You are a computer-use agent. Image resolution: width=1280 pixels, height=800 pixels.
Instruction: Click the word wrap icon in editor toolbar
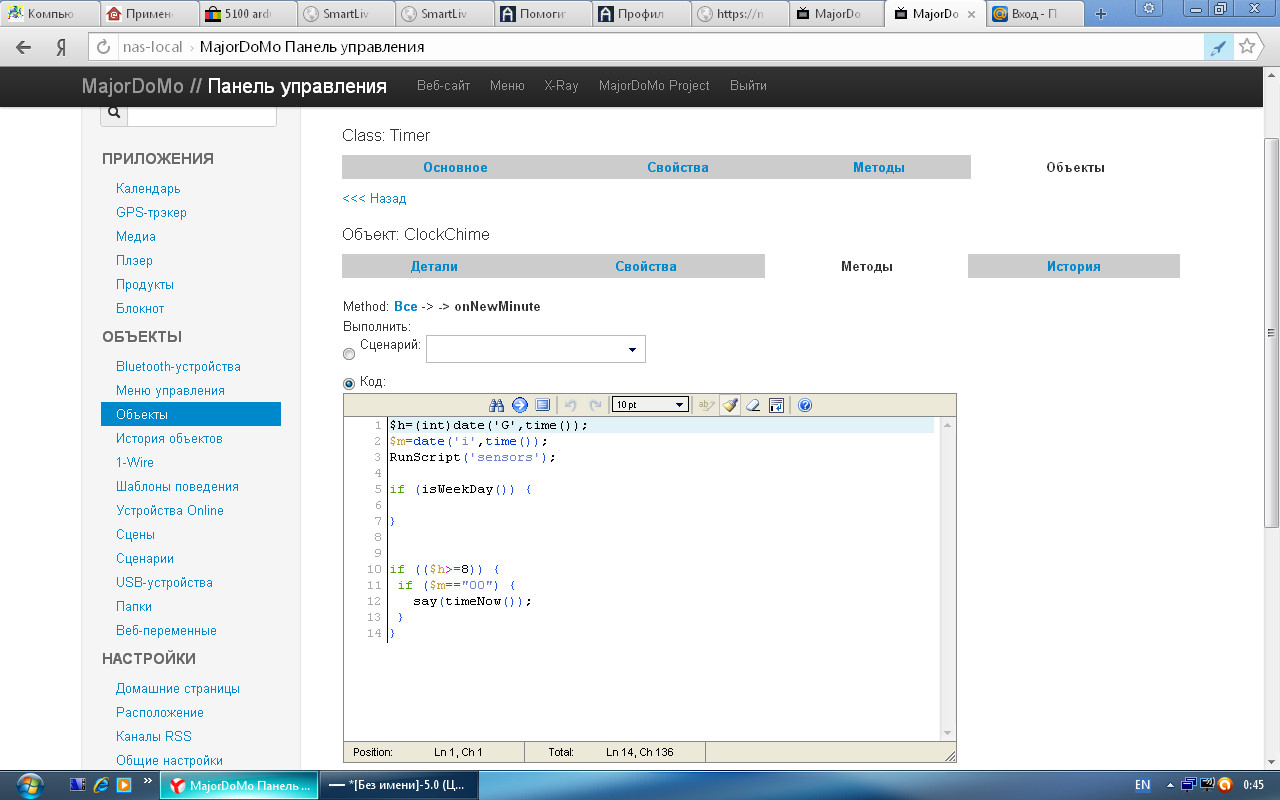pyautogui.click(x=776, y=405)
